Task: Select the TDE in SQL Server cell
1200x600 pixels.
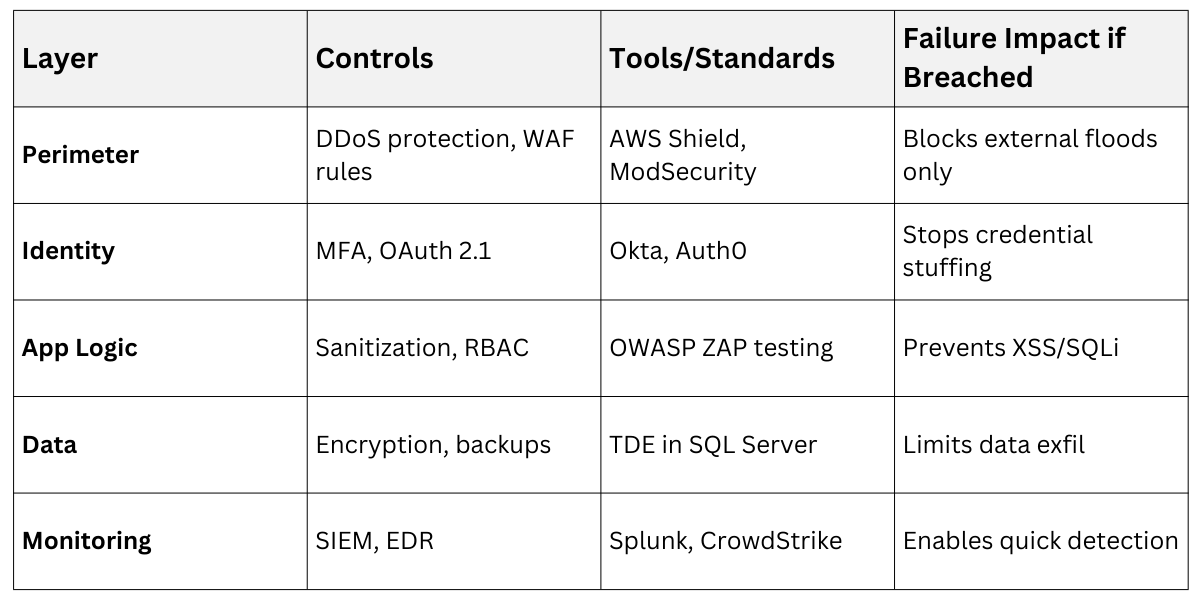Action: coord(712,444)
